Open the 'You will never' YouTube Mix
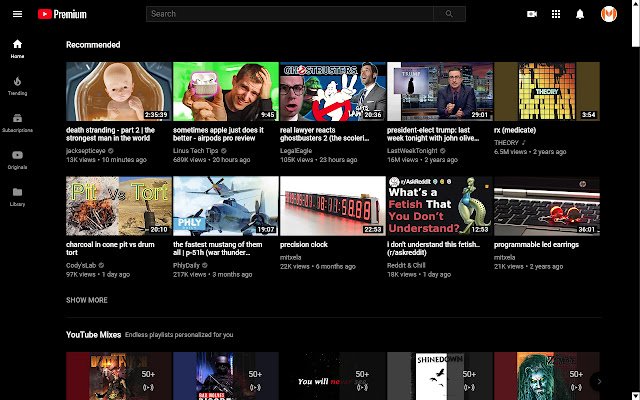The image size is (640, 400). [x=333, y=376]
